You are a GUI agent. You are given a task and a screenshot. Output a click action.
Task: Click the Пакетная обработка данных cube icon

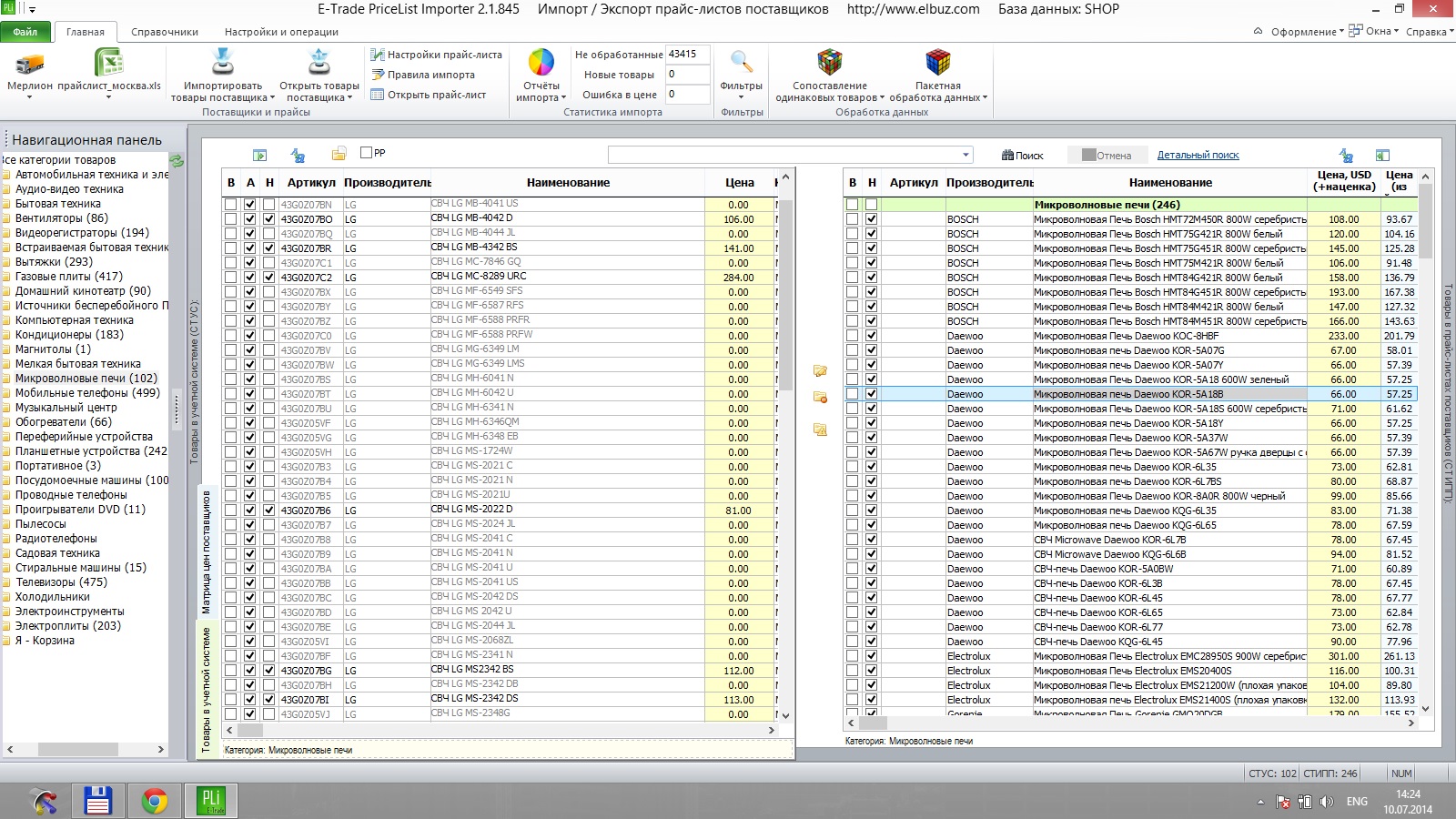938,62
